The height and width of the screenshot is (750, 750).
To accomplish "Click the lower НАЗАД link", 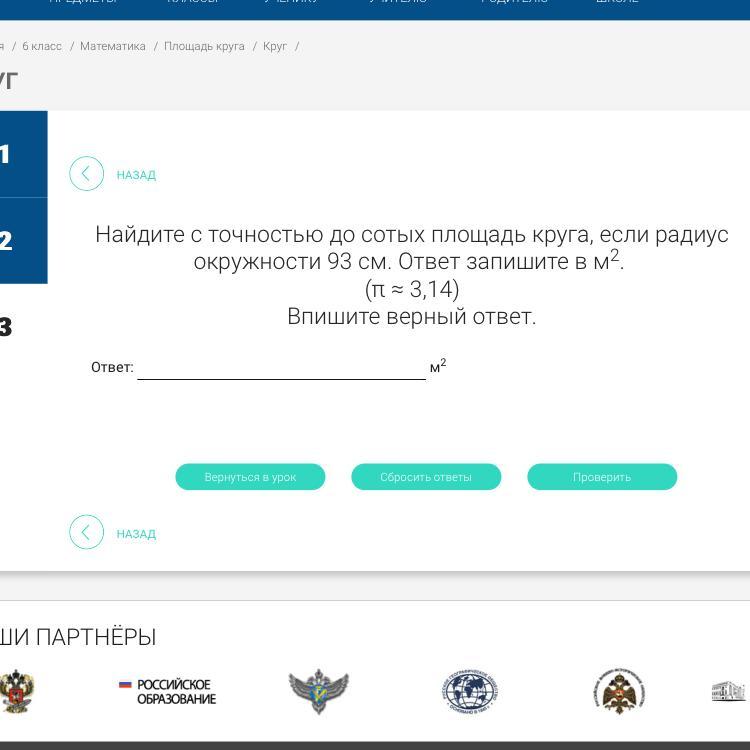I will (x=136, y=534).
